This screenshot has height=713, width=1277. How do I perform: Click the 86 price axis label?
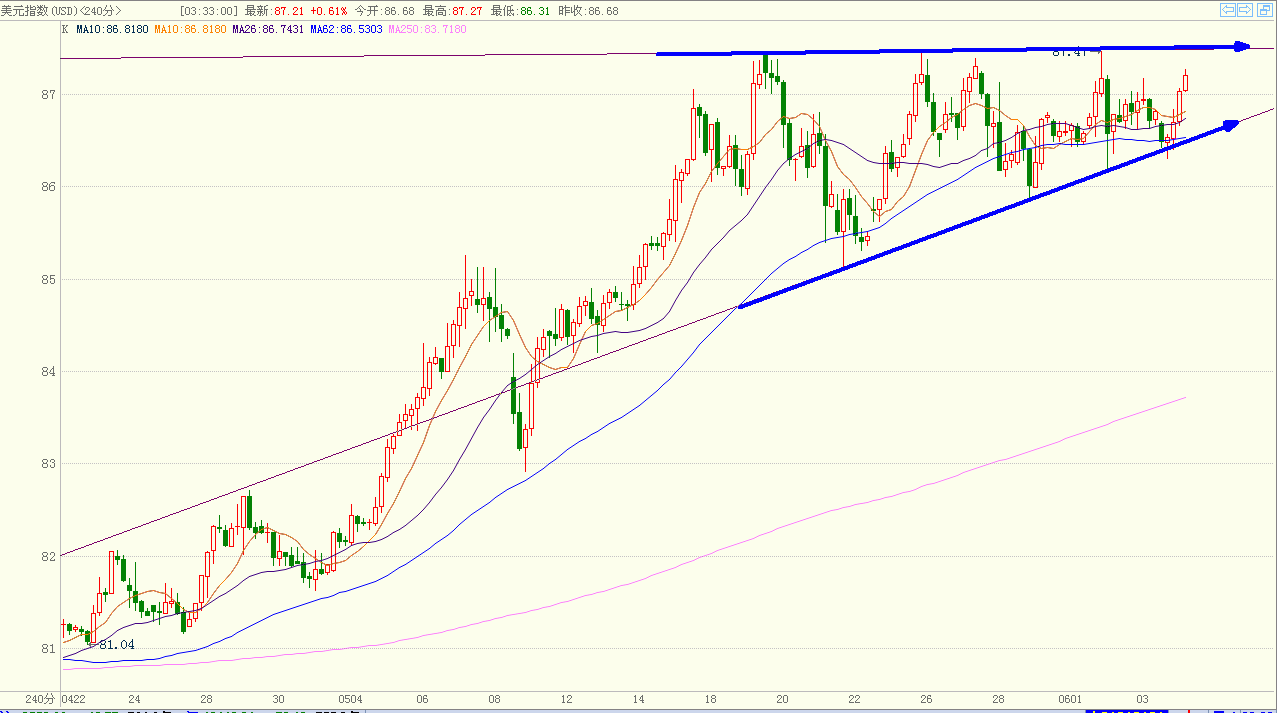47,187
